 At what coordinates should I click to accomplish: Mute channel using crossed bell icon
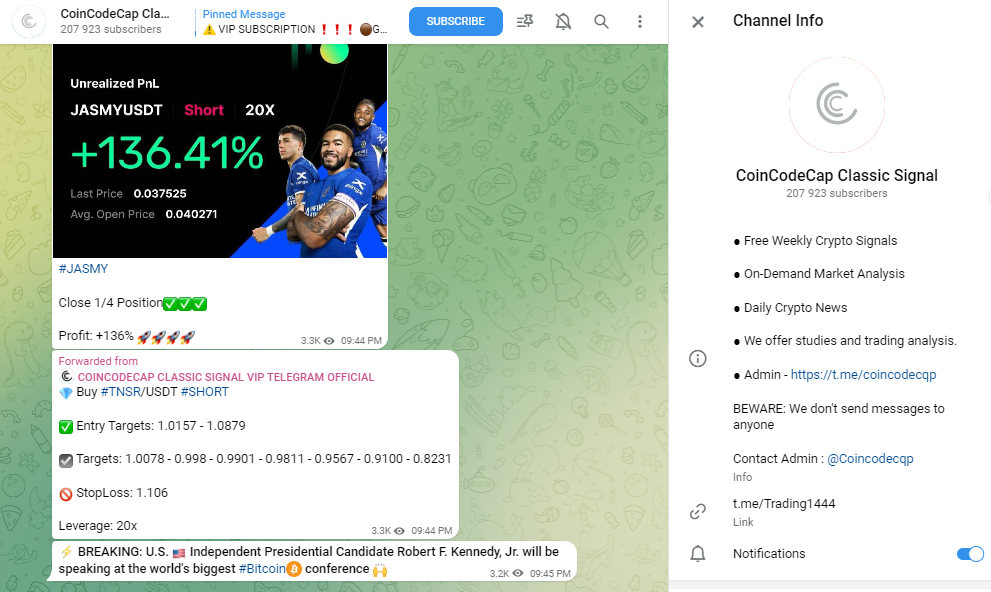(x=563, y=21)
